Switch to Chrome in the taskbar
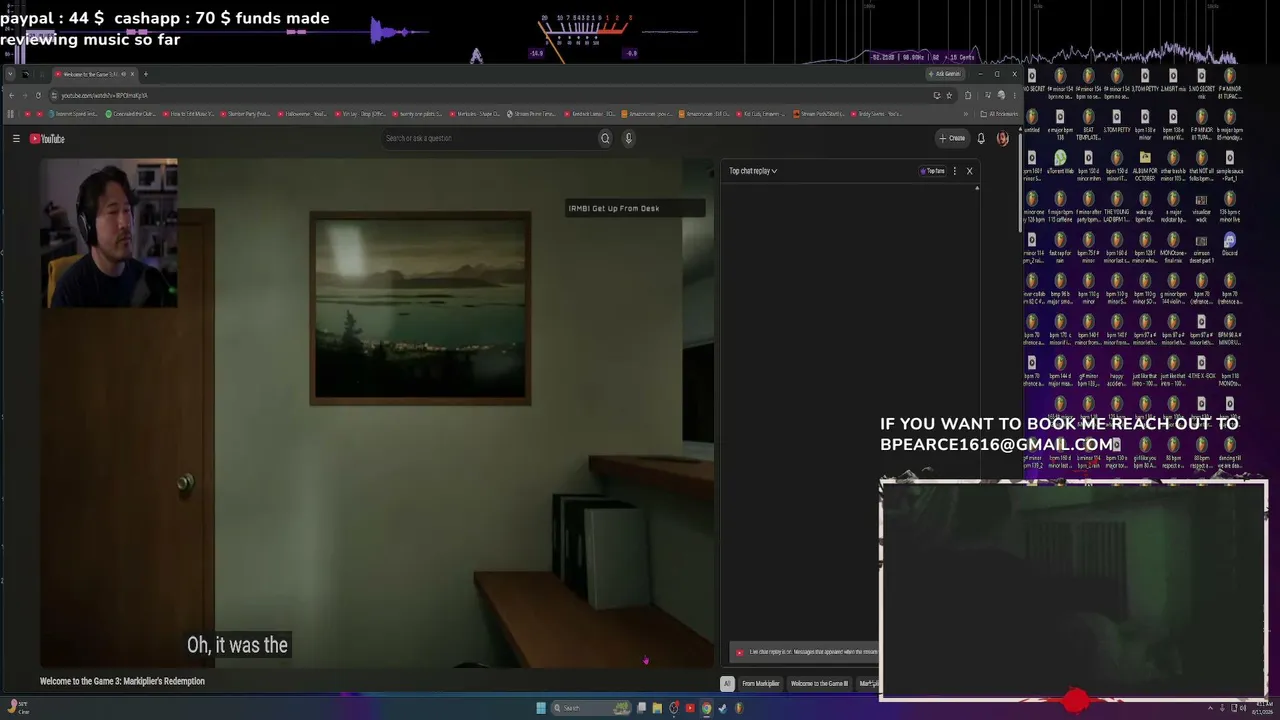This screenshot has width=1280, height=720. pyautogui.click(x=706, y=708)
